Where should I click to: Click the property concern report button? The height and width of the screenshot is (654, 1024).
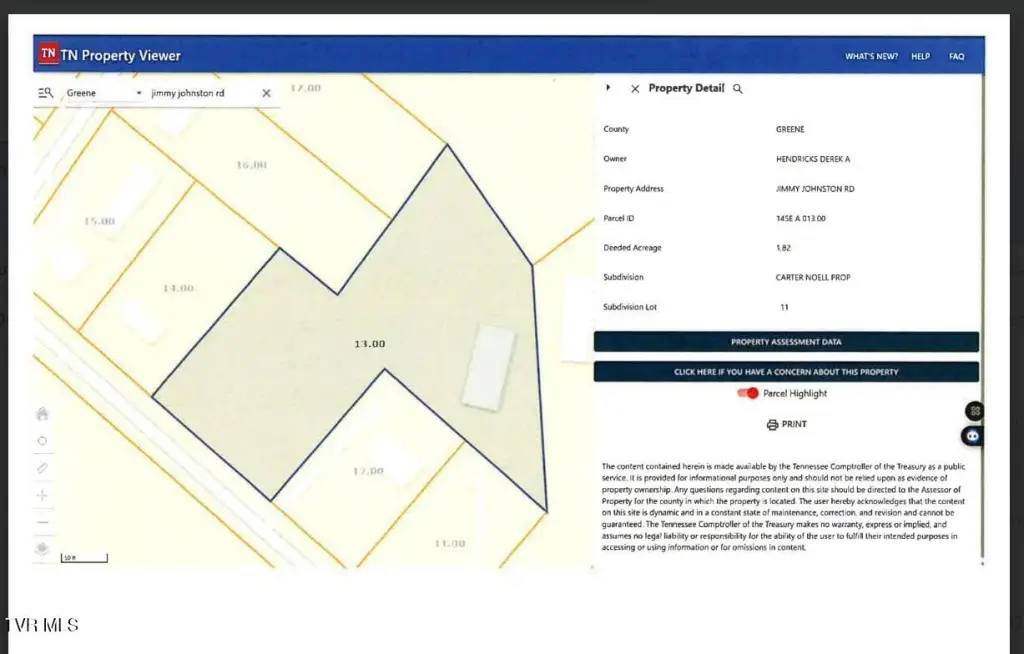pyautogui.click(x=786, y=372)
